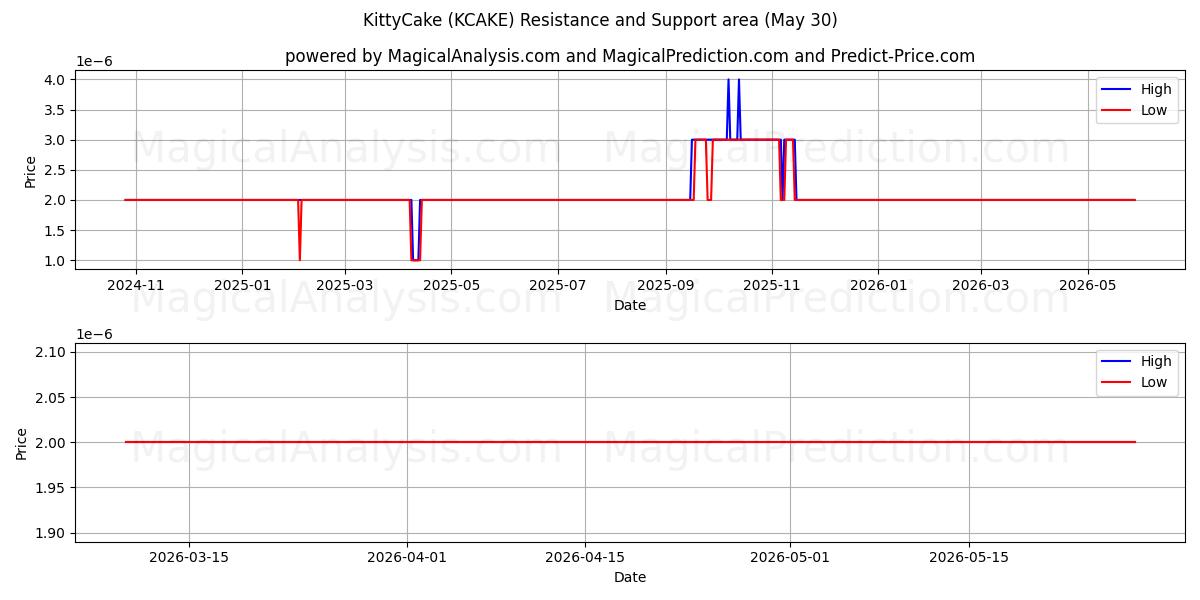1200x600 pixels.
Task: Click the '1.0' y-axis tick in top chart
Action: pyautogui.click(x=54, y=261)
